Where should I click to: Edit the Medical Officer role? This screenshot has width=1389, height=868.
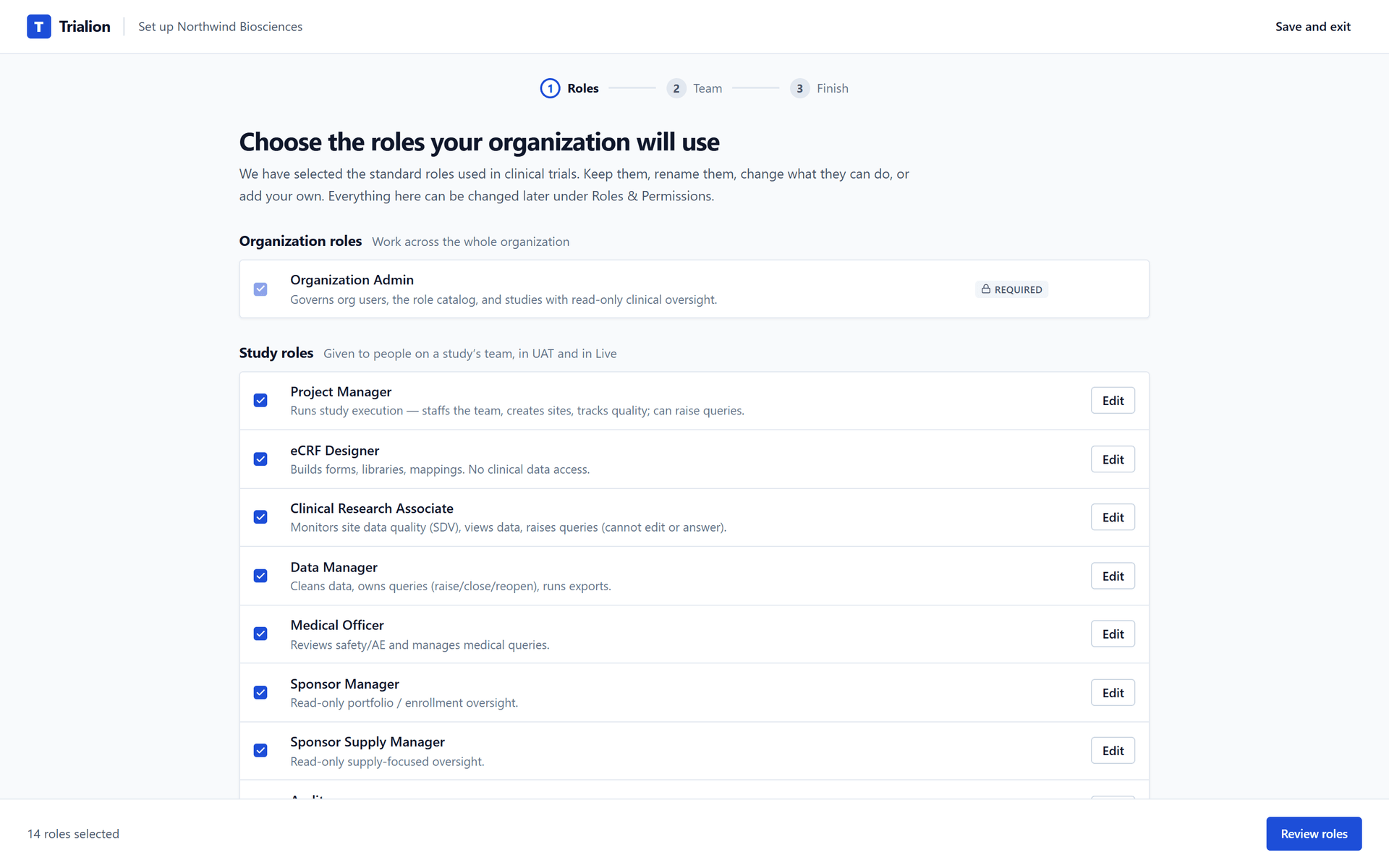click(x=1113, y=634)
